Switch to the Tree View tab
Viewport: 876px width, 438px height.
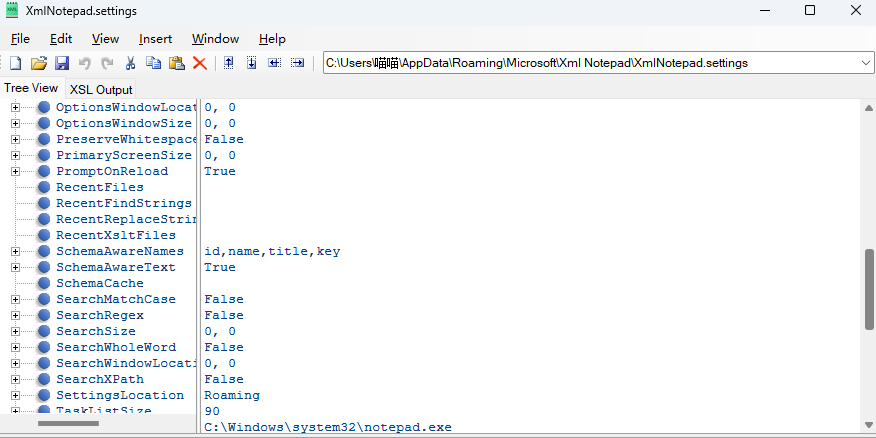click(31, 88)
